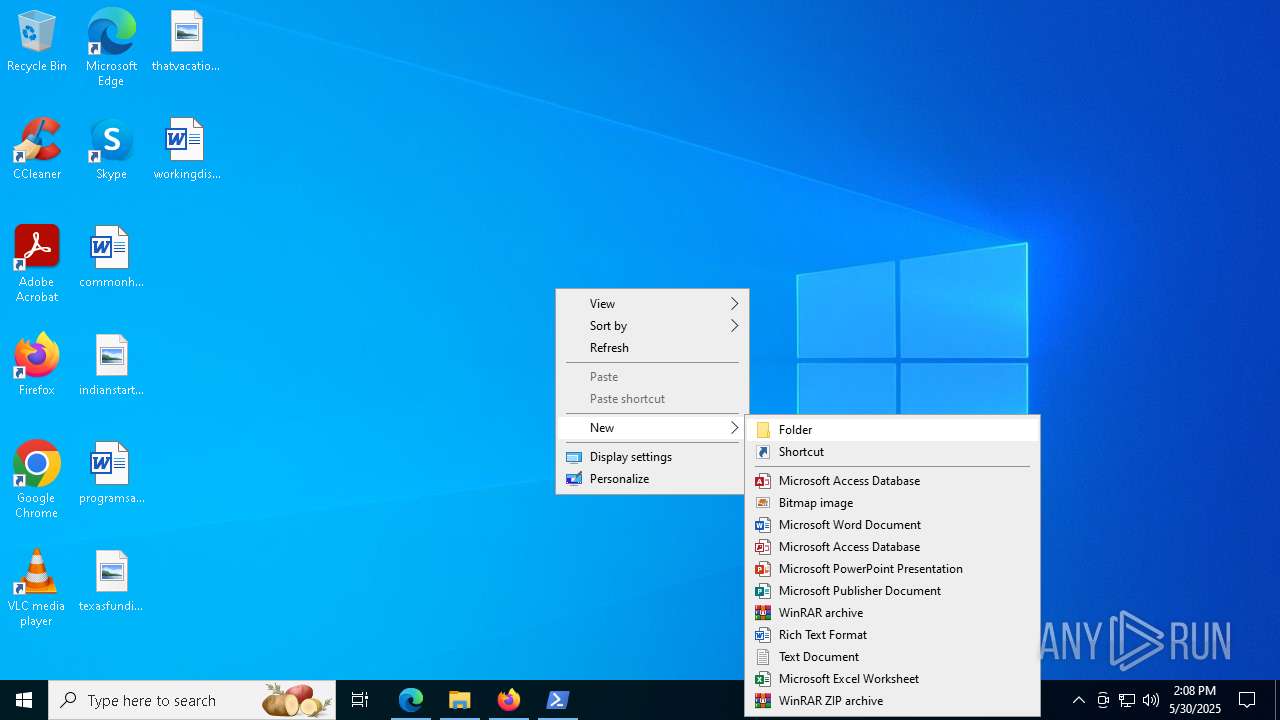Viewport: 1280px width, 720px height.
Task: Open the clock and date flyout
Action: [1195, 700]
